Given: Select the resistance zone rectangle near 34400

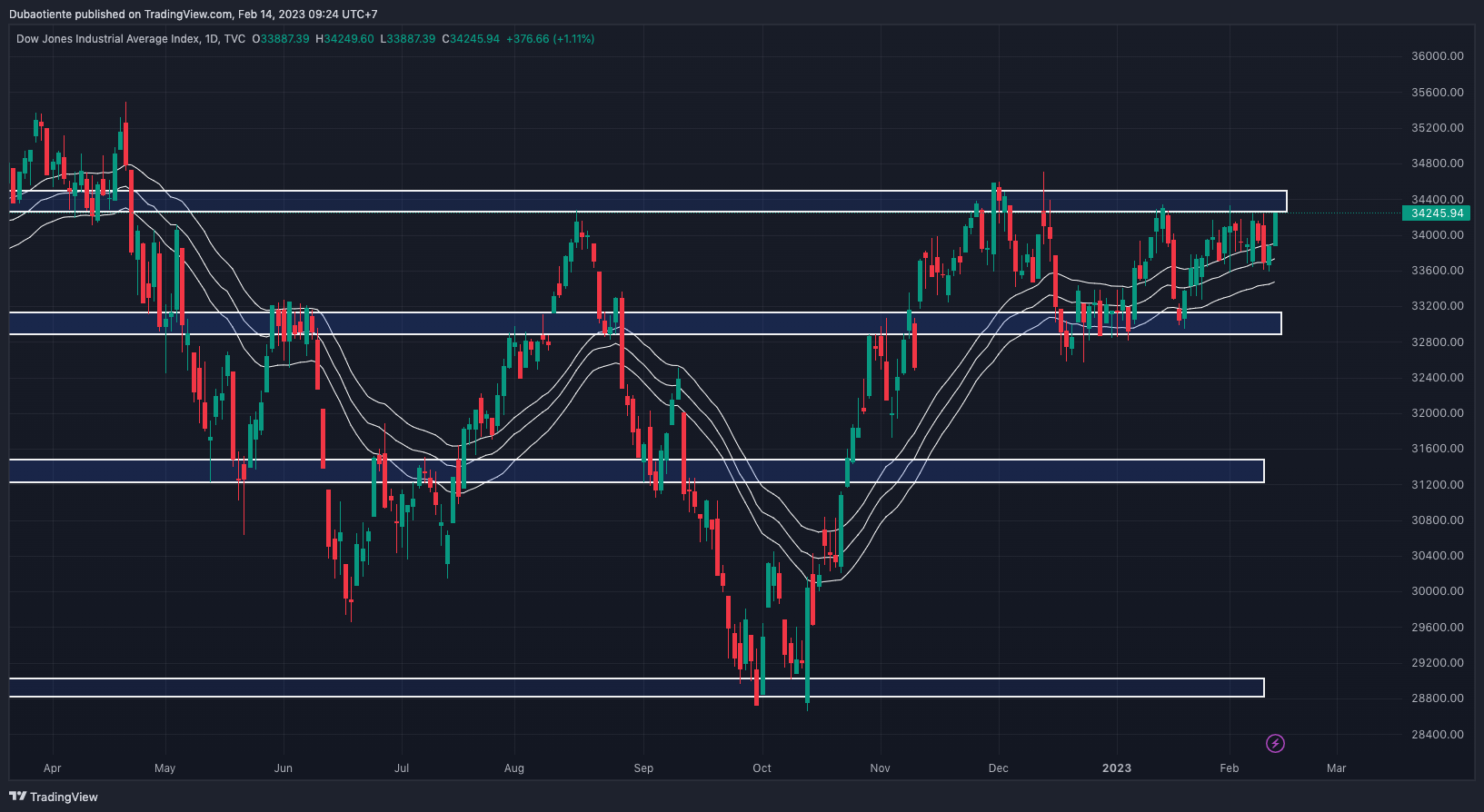Looking at the screenshot, I should coord(648,202).
